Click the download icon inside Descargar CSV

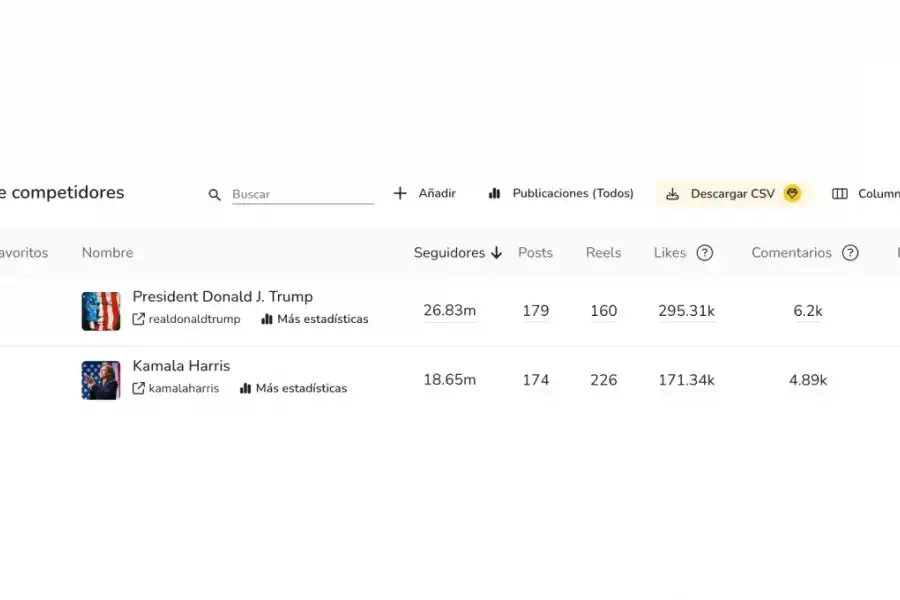(672, 193)
